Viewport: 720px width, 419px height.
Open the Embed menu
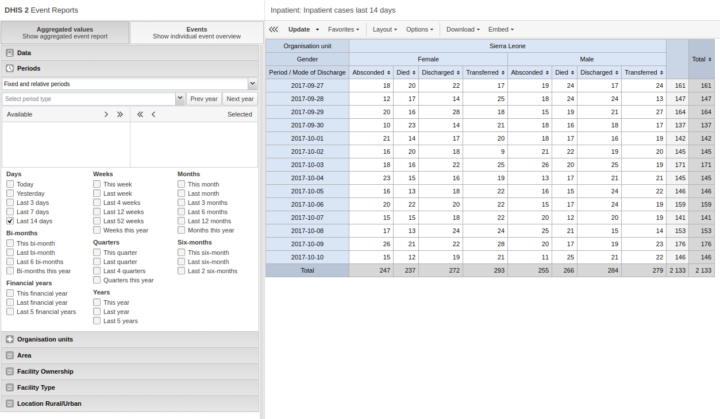click(501, 29)
